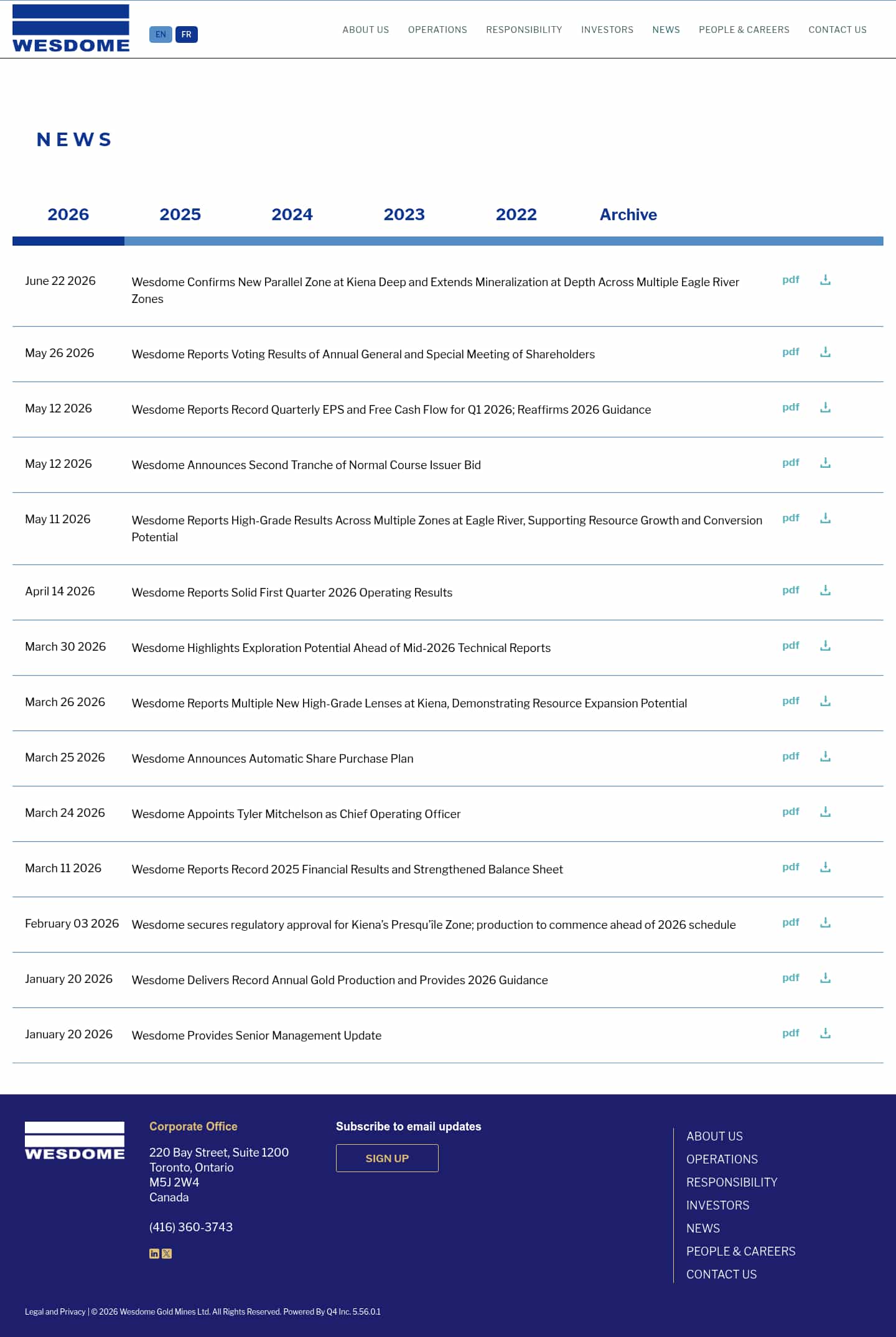Viewport: 896px width, 1337px height.
Task: Open pdf for Second Tranche issuer bid release
Action: tap(791, 463)
